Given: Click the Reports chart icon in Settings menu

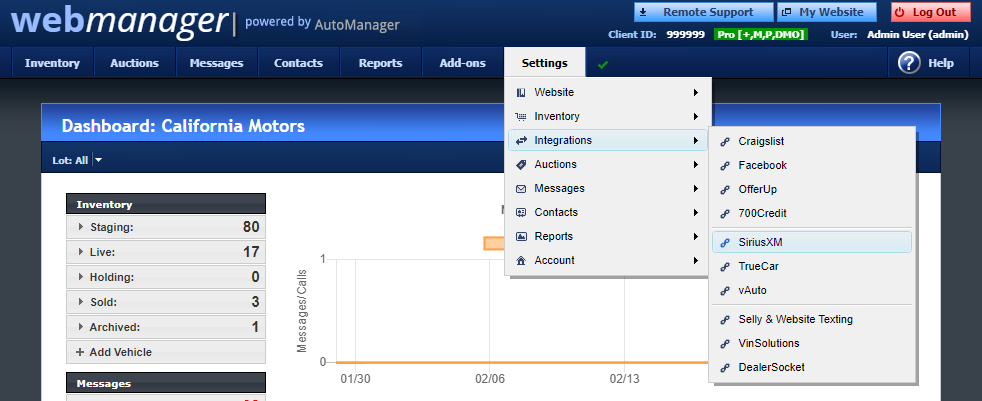Looking at the screenshot, I should tap(521, 236).
